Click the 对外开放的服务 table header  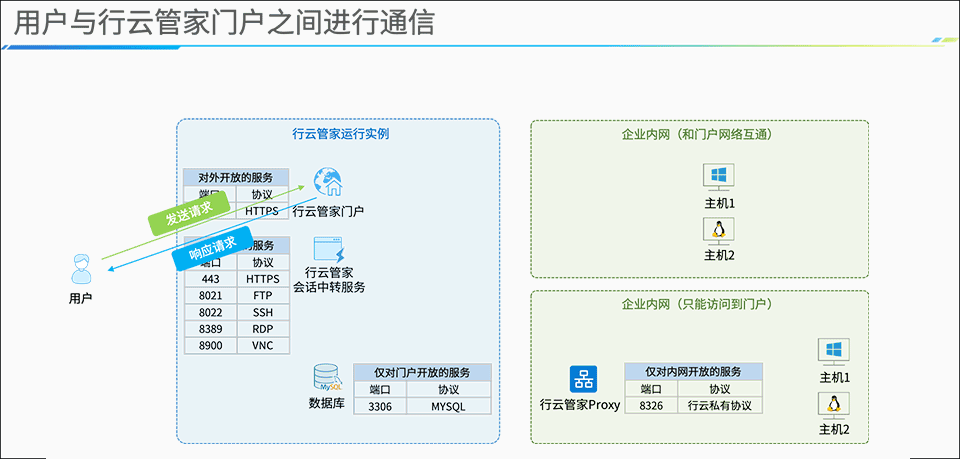pyautogui.click(x=236, y=177)
